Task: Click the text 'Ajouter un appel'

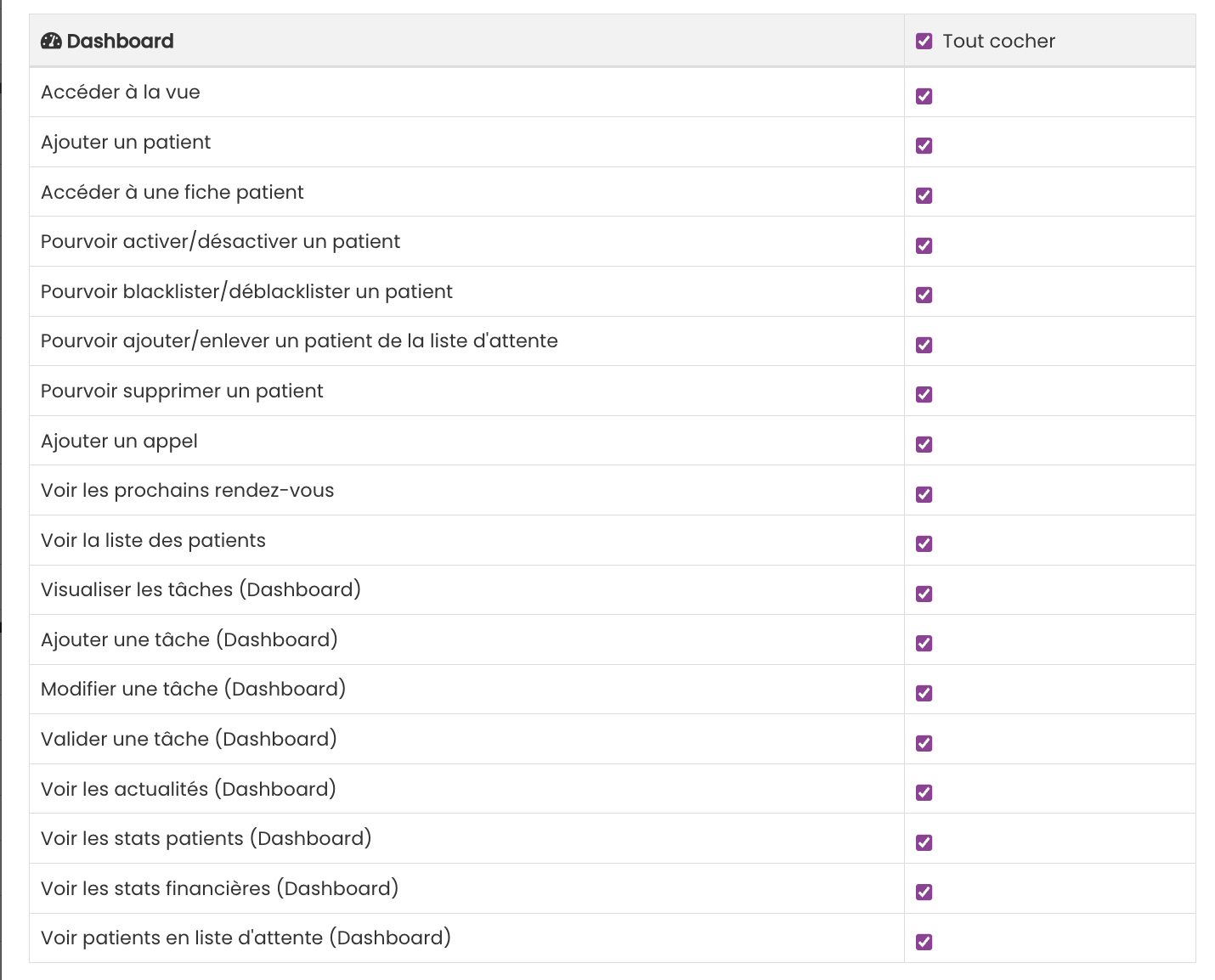Action: 119,441
